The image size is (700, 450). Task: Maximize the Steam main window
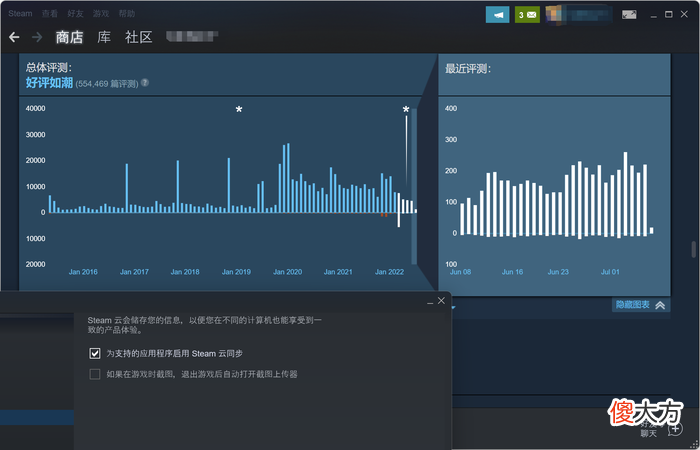668,14
